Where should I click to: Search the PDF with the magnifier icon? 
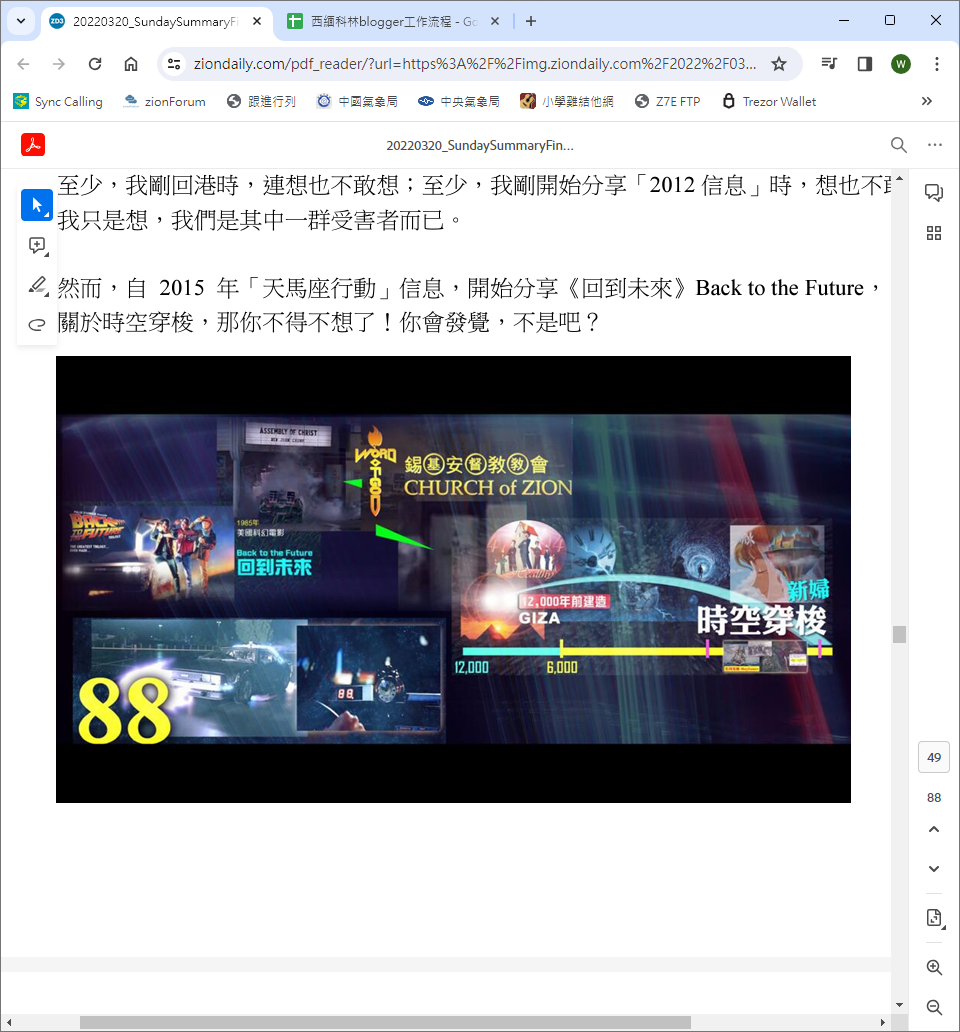tap(899, 145)
